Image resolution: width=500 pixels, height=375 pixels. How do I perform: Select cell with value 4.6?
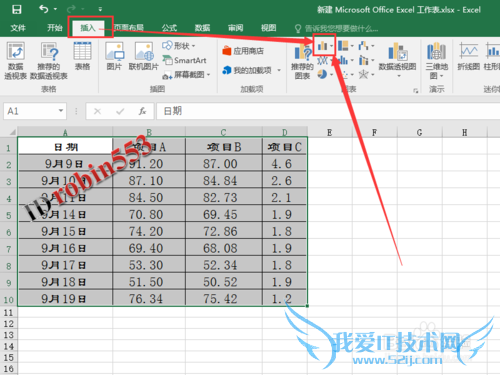click(284, 164)
